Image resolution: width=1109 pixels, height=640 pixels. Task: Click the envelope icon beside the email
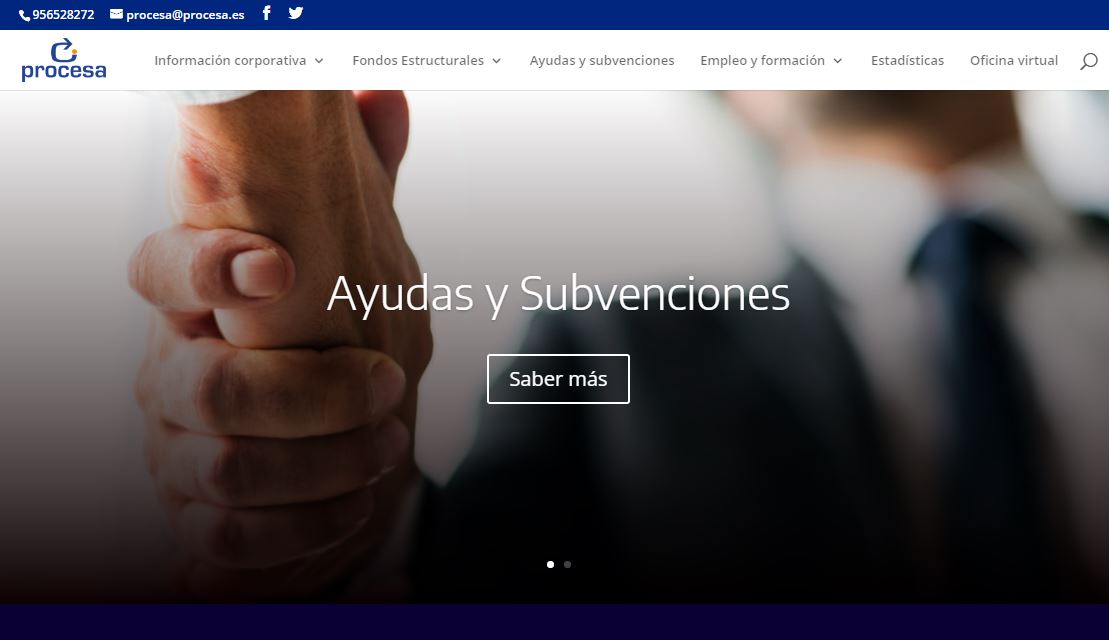(116, 14)
